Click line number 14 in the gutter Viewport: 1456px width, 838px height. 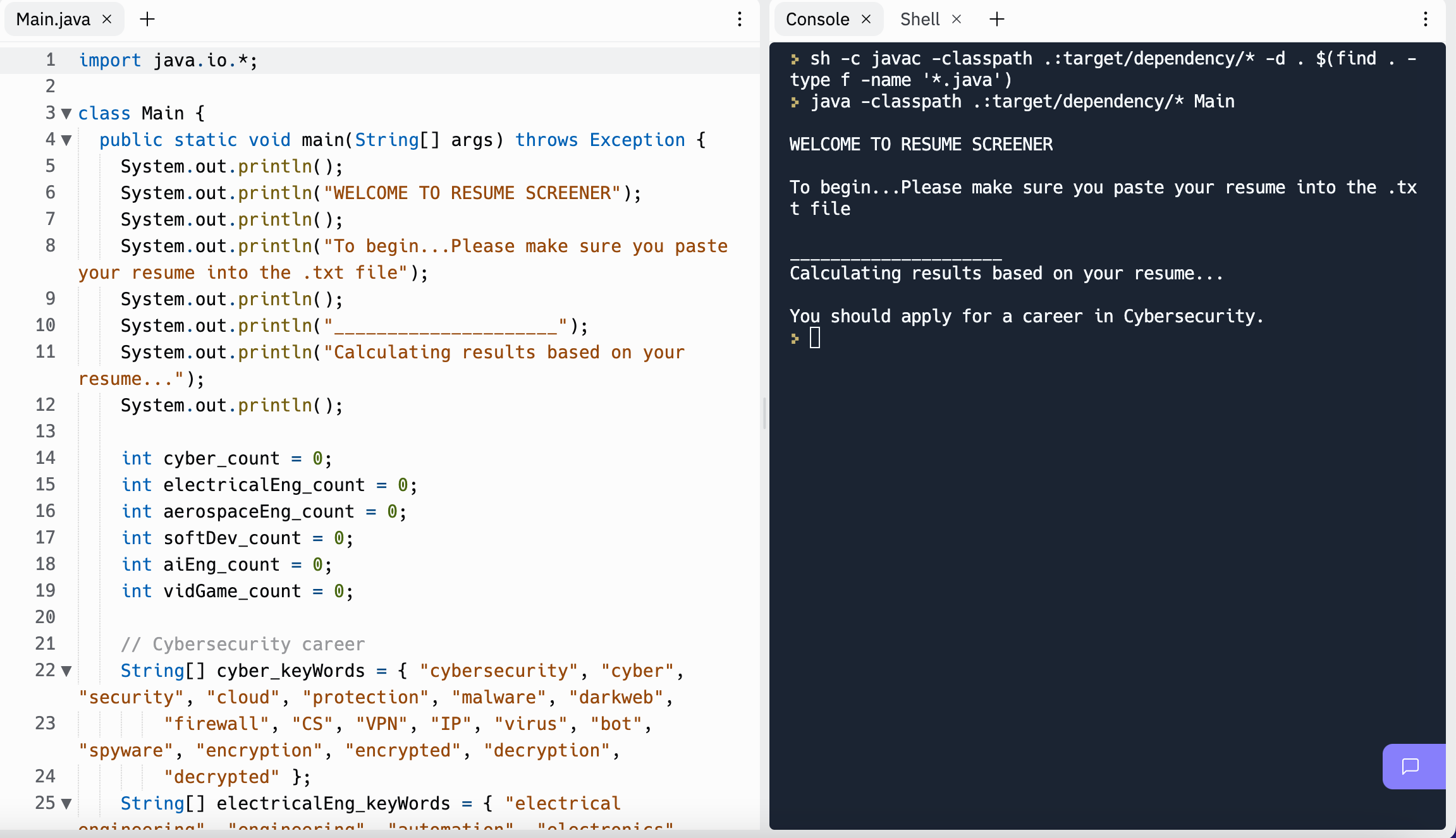[46, 458]
